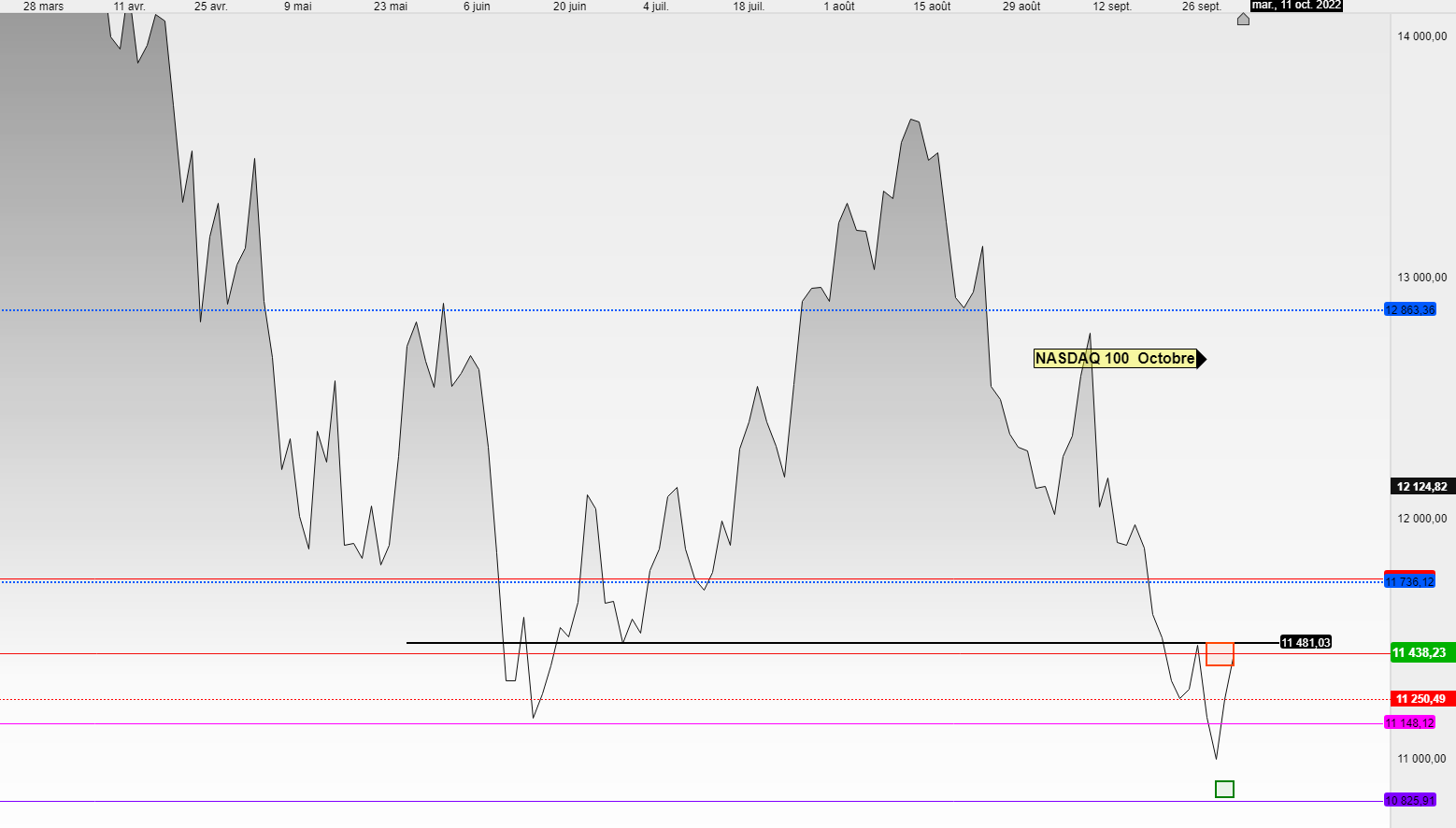Select the red 11 250,49 price tag
The width and height of the screenshot is (1456, 828).
click(1421, 699)
